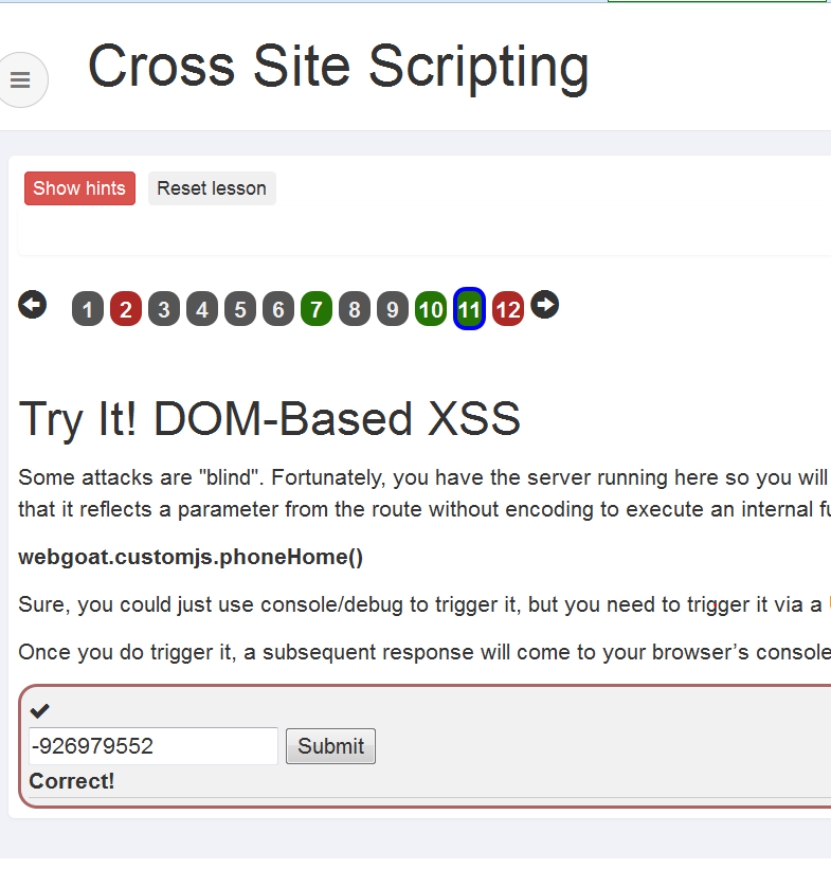Open lesson page 3
The image size is (831, 869).
pos(164,309)
